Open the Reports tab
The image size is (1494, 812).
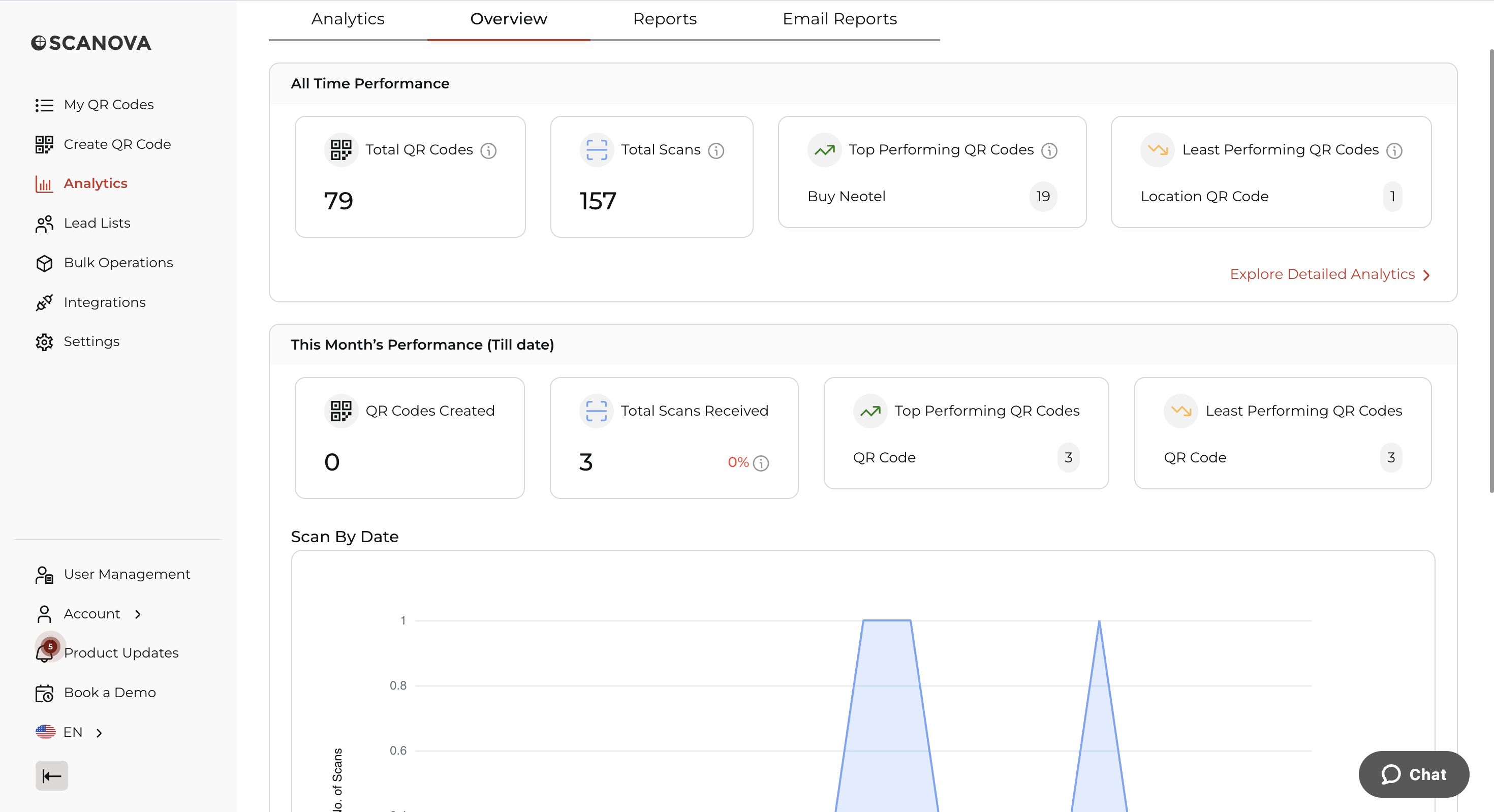[x=665, y=19]
